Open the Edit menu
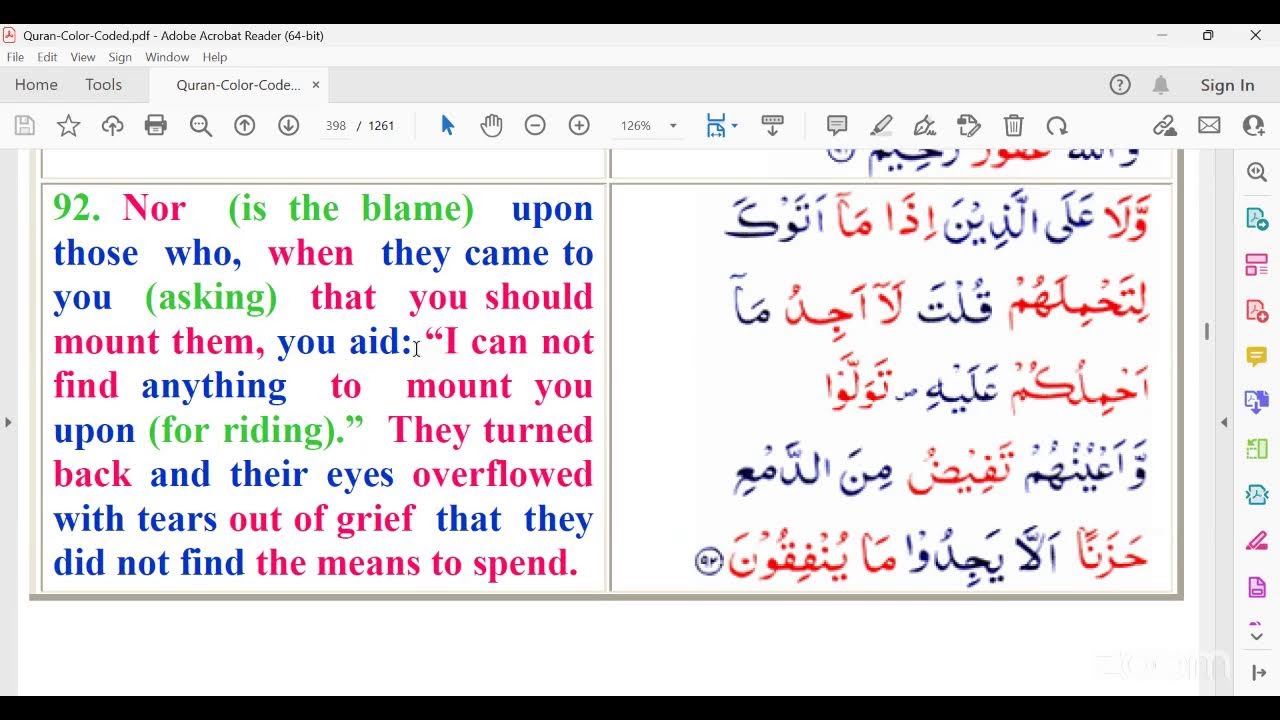 click(x=47, y=57)
